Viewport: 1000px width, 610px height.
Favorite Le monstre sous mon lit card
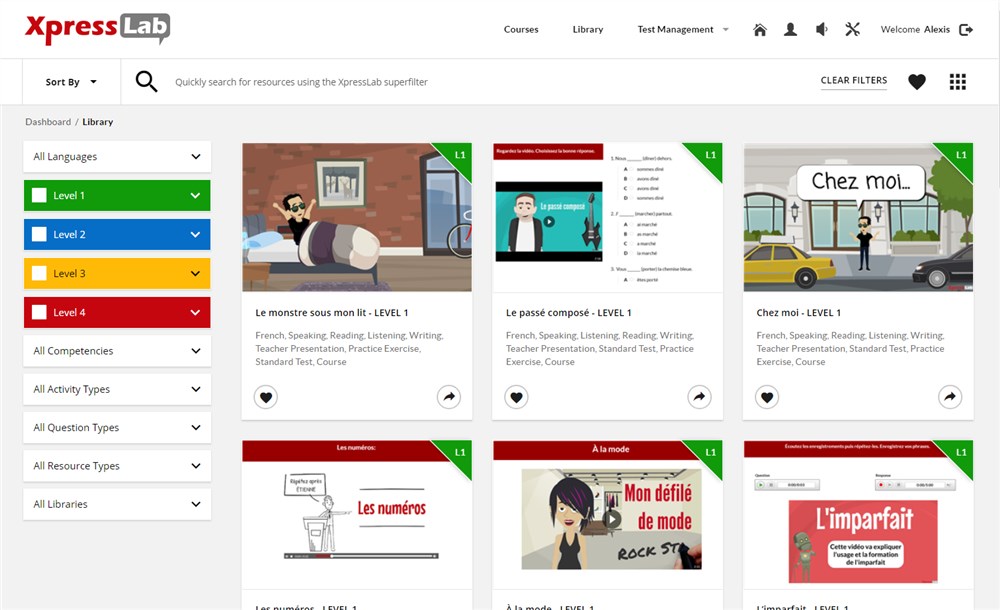coord(266,397)
